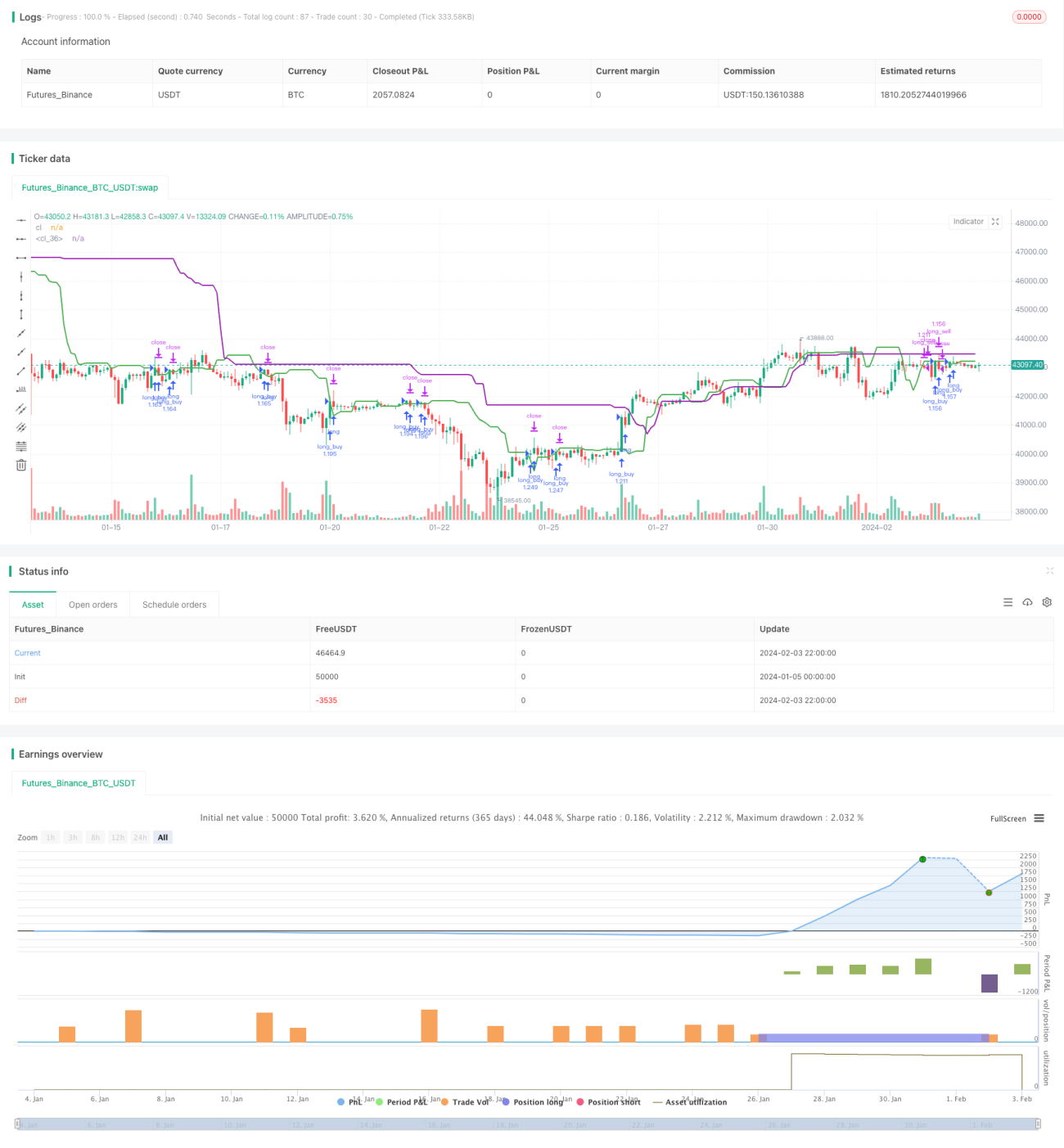The width and height of the screenshot is (1064, 1148).
Task: Open the status info gear settings
Action: (1047, 602)
